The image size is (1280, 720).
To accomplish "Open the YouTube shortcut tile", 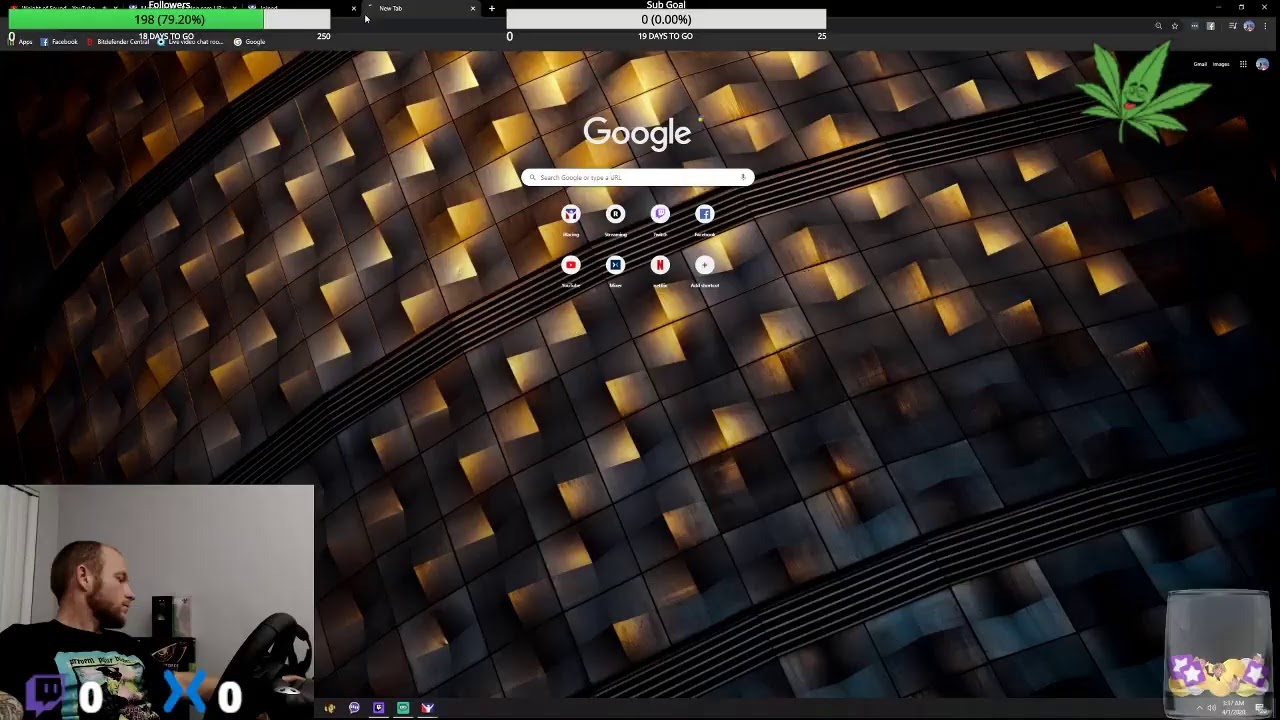I will pyautogui.click(x=571, y=271).
